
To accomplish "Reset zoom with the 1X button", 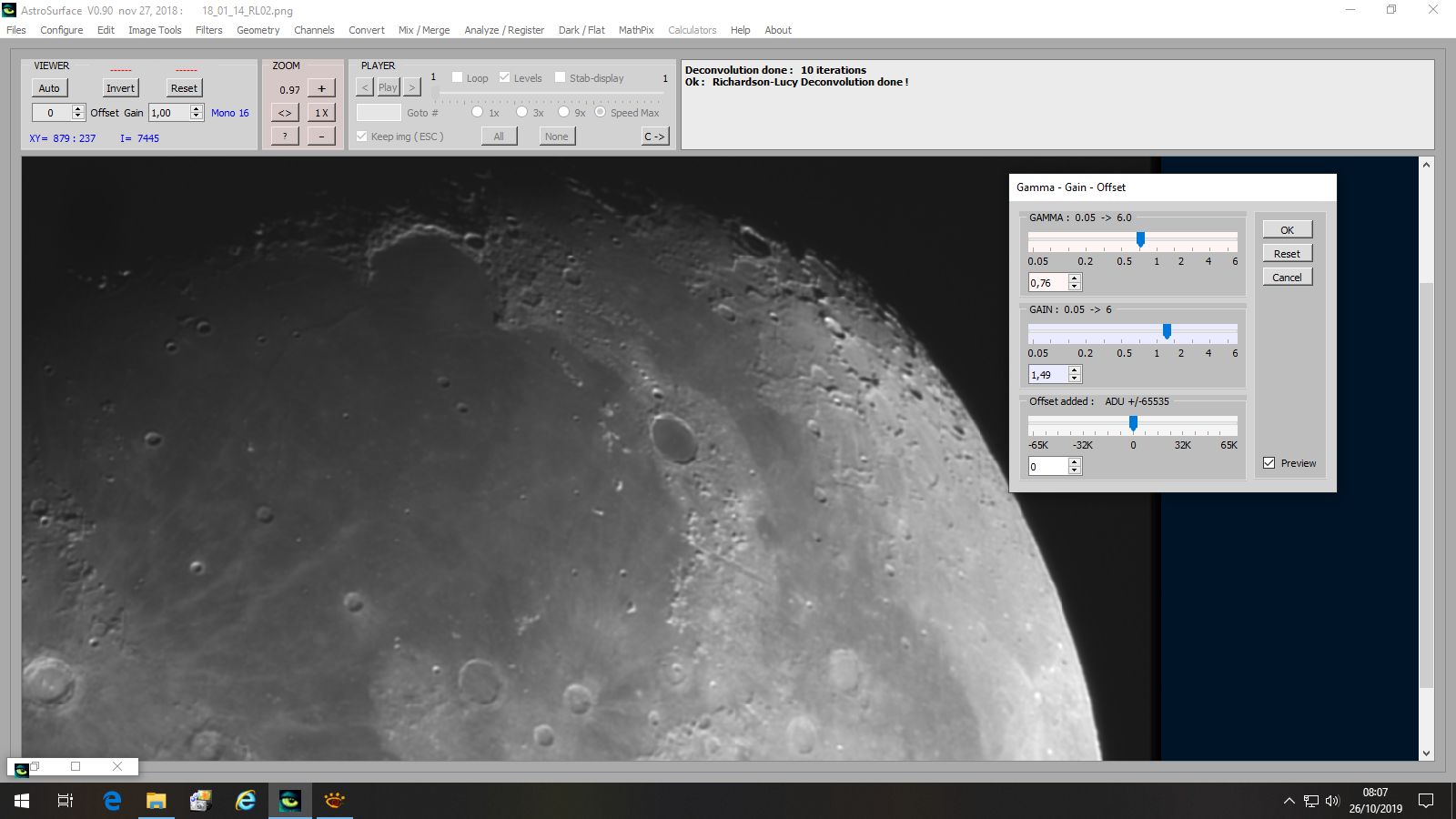I will click(321, 113).
